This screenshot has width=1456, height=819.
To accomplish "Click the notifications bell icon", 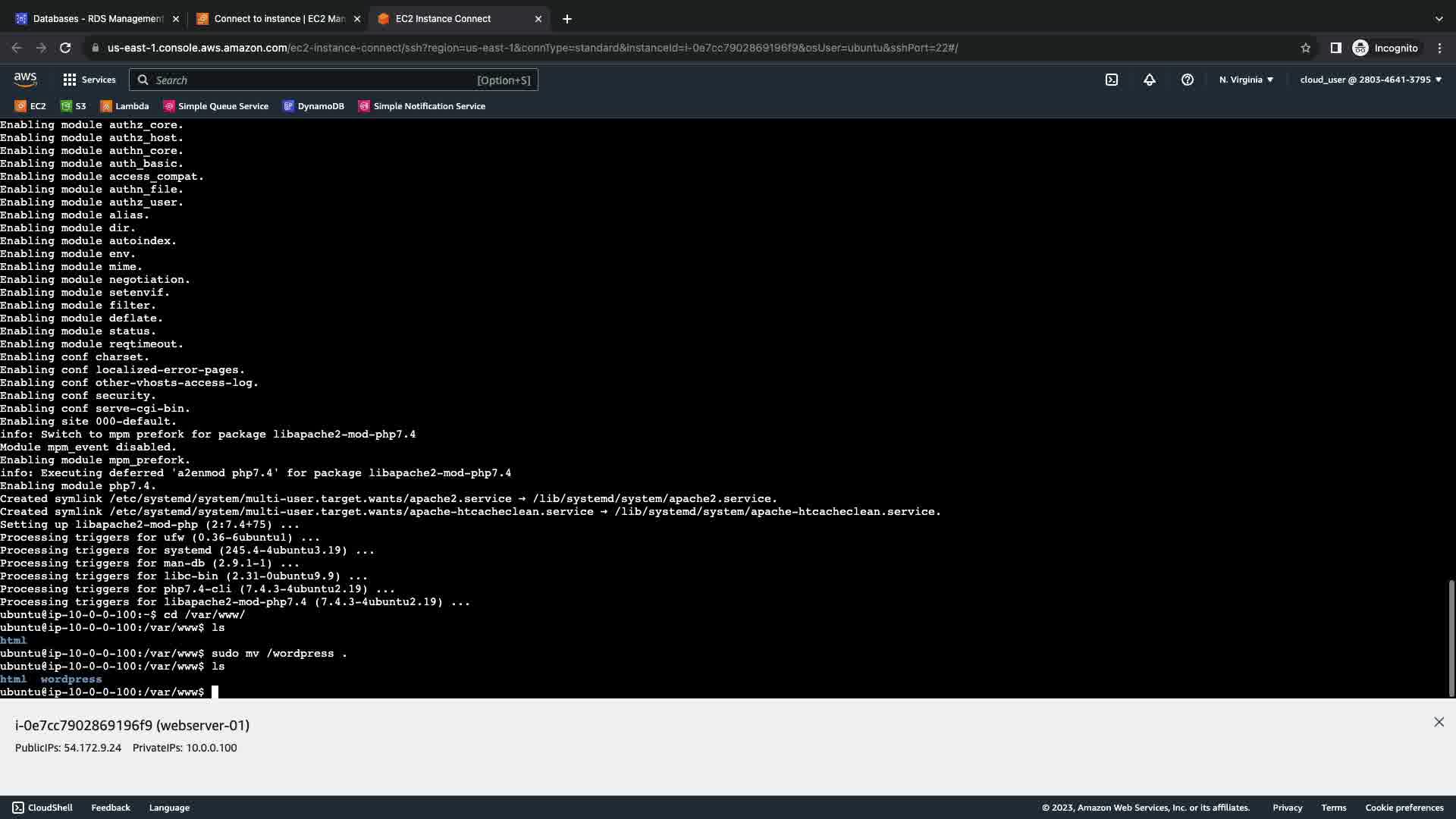I will click(x=1149, y=80).
